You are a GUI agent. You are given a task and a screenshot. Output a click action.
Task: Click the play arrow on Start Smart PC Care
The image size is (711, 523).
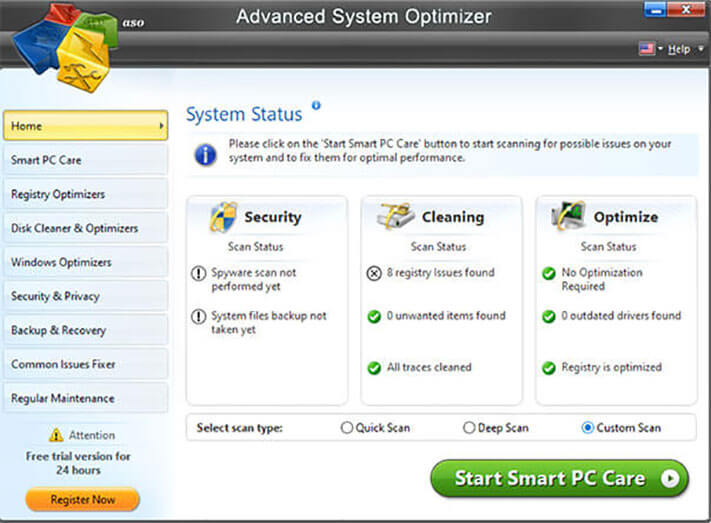point(670,478)
